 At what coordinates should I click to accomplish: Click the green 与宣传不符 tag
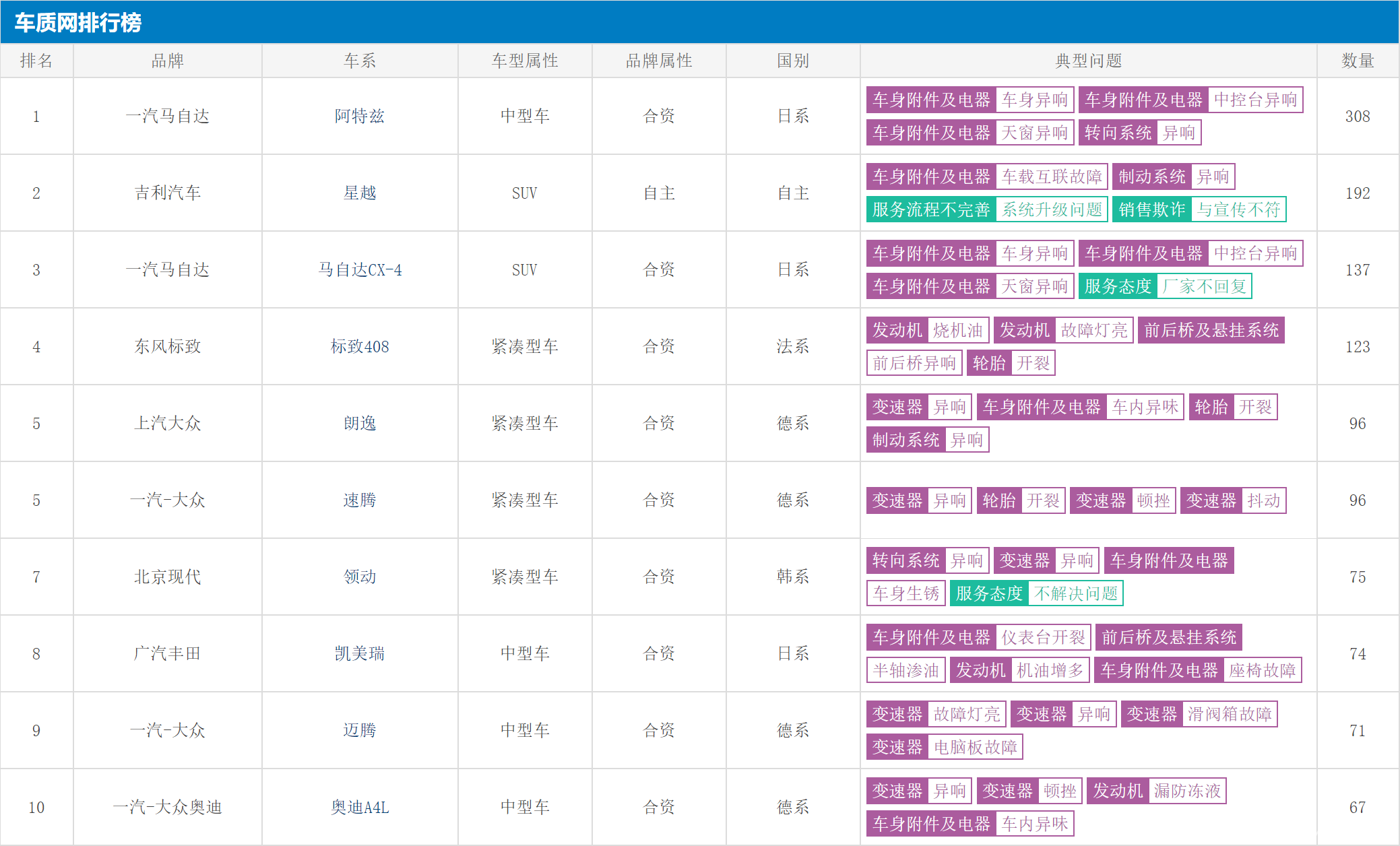tap(1238, 209)
